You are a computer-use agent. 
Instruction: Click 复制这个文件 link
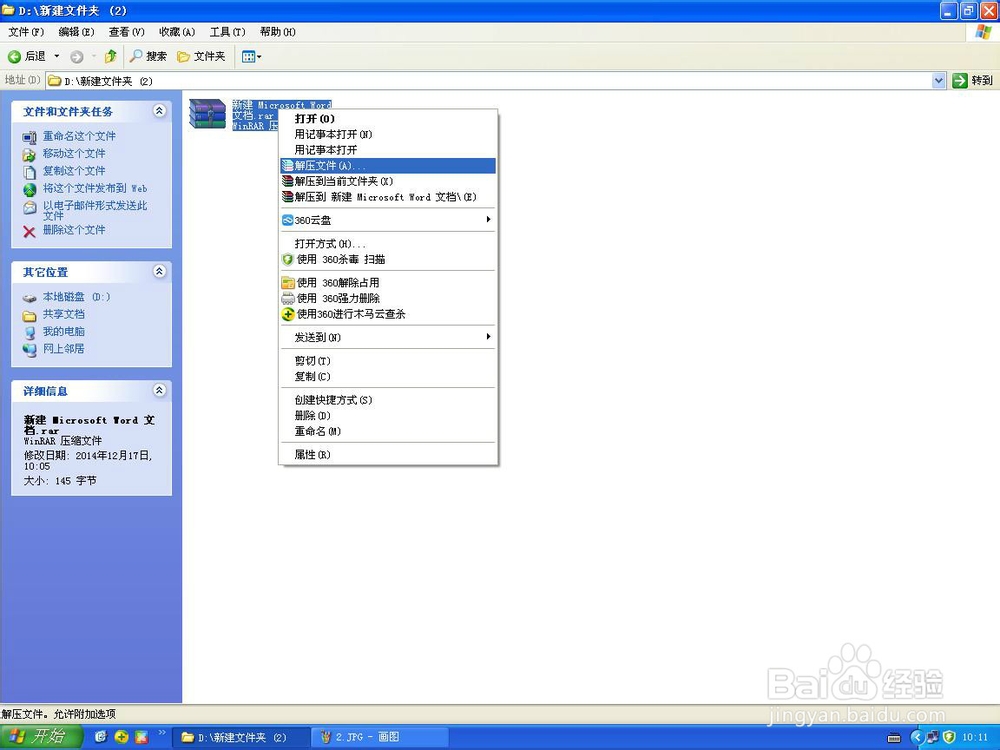74,170
